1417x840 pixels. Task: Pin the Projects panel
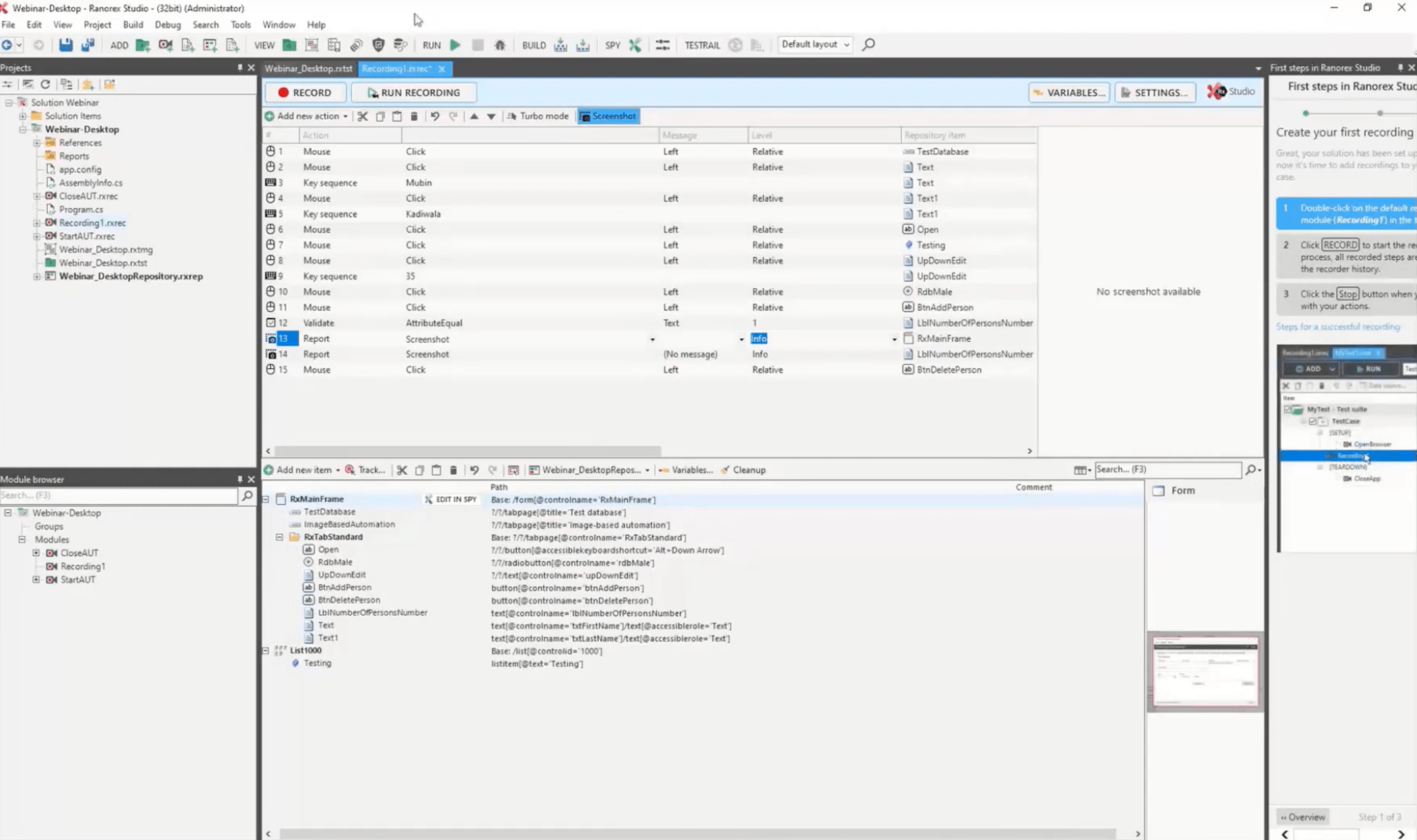239,68
